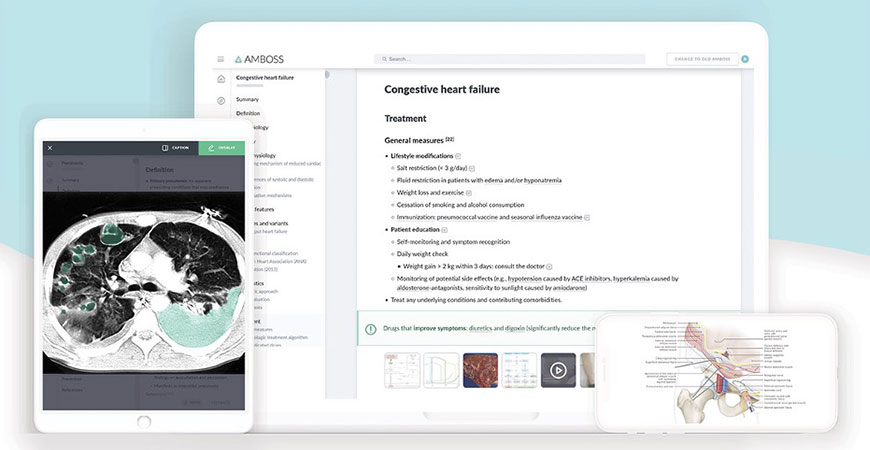Image resolution: width=870 pixels, height=450 pixels.
Task: Click the compass icon in laptop sidebar
Action: (221, 100)
